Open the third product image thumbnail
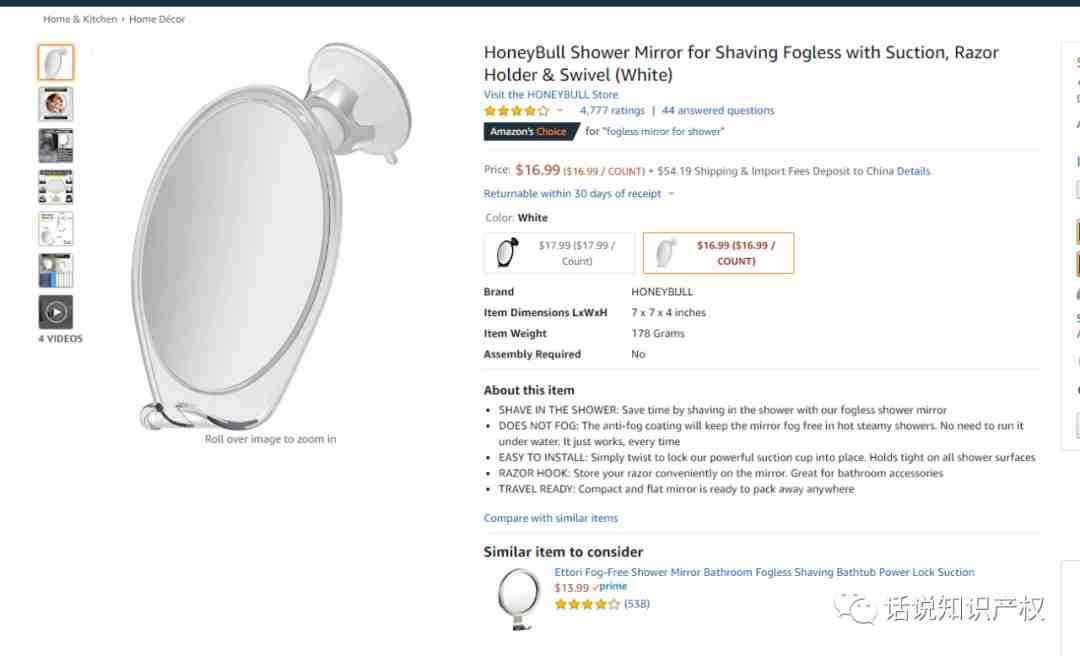This screenshot has width=1080, height=656. coord(56,145)
